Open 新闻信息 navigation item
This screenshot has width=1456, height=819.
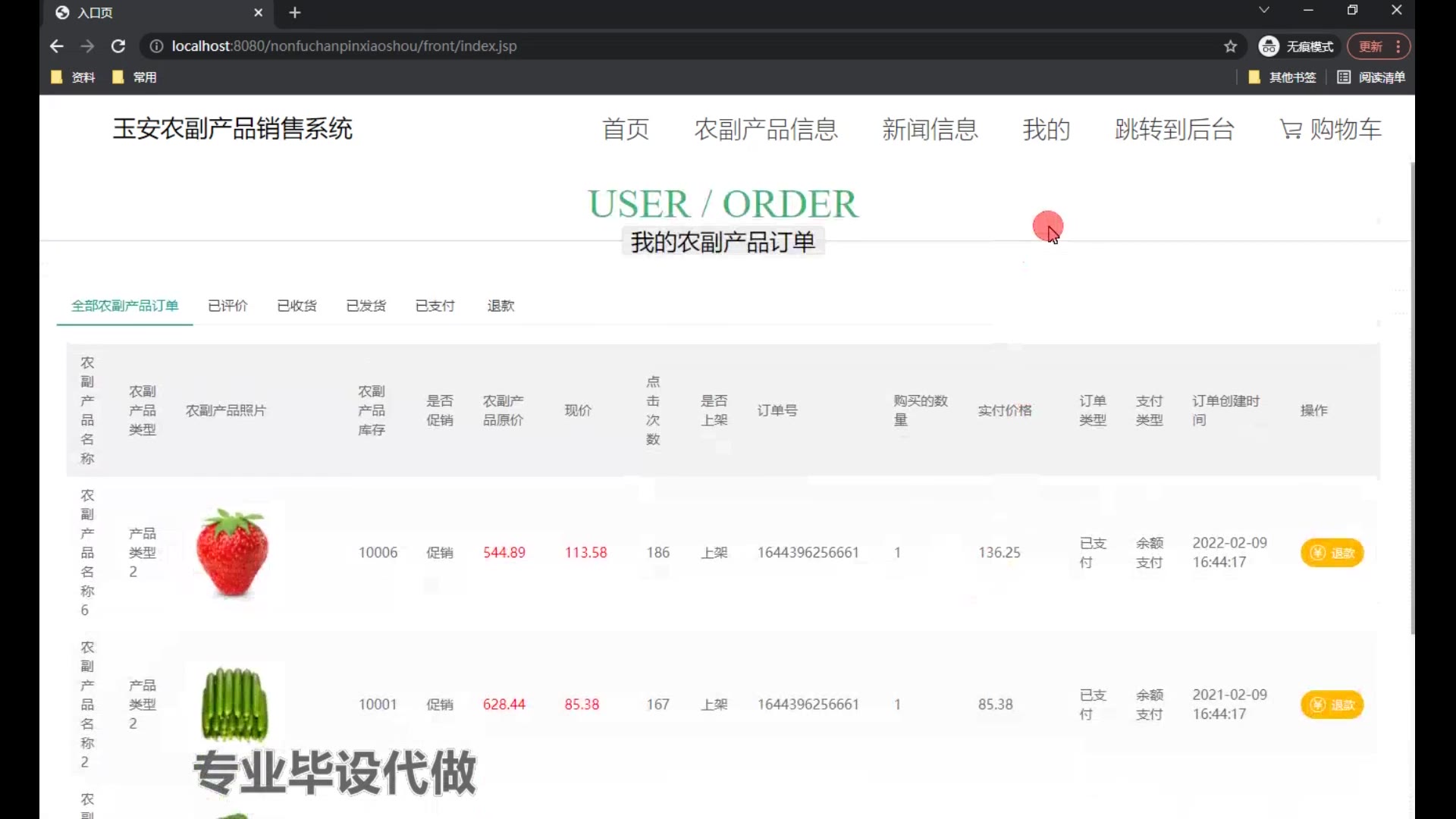930,130
